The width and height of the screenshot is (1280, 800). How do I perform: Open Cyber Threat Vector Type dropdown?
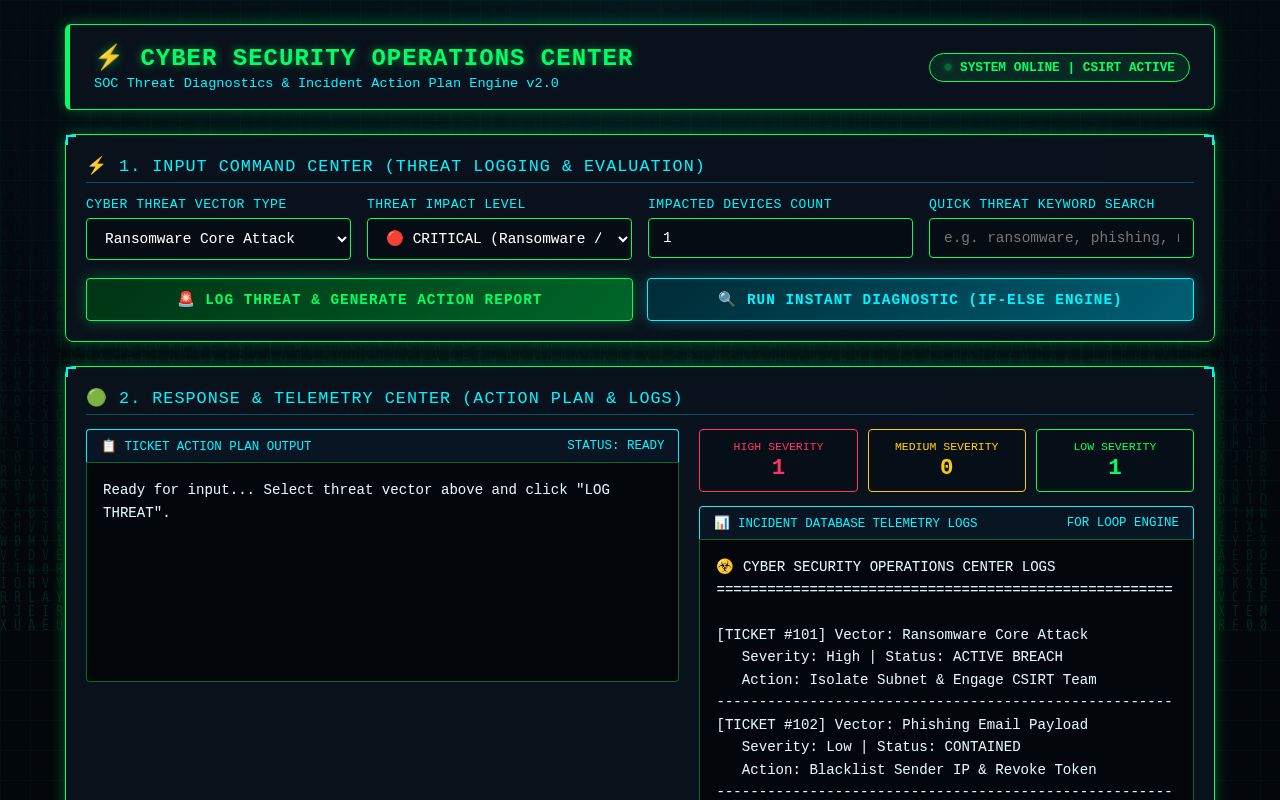point(218,239)
